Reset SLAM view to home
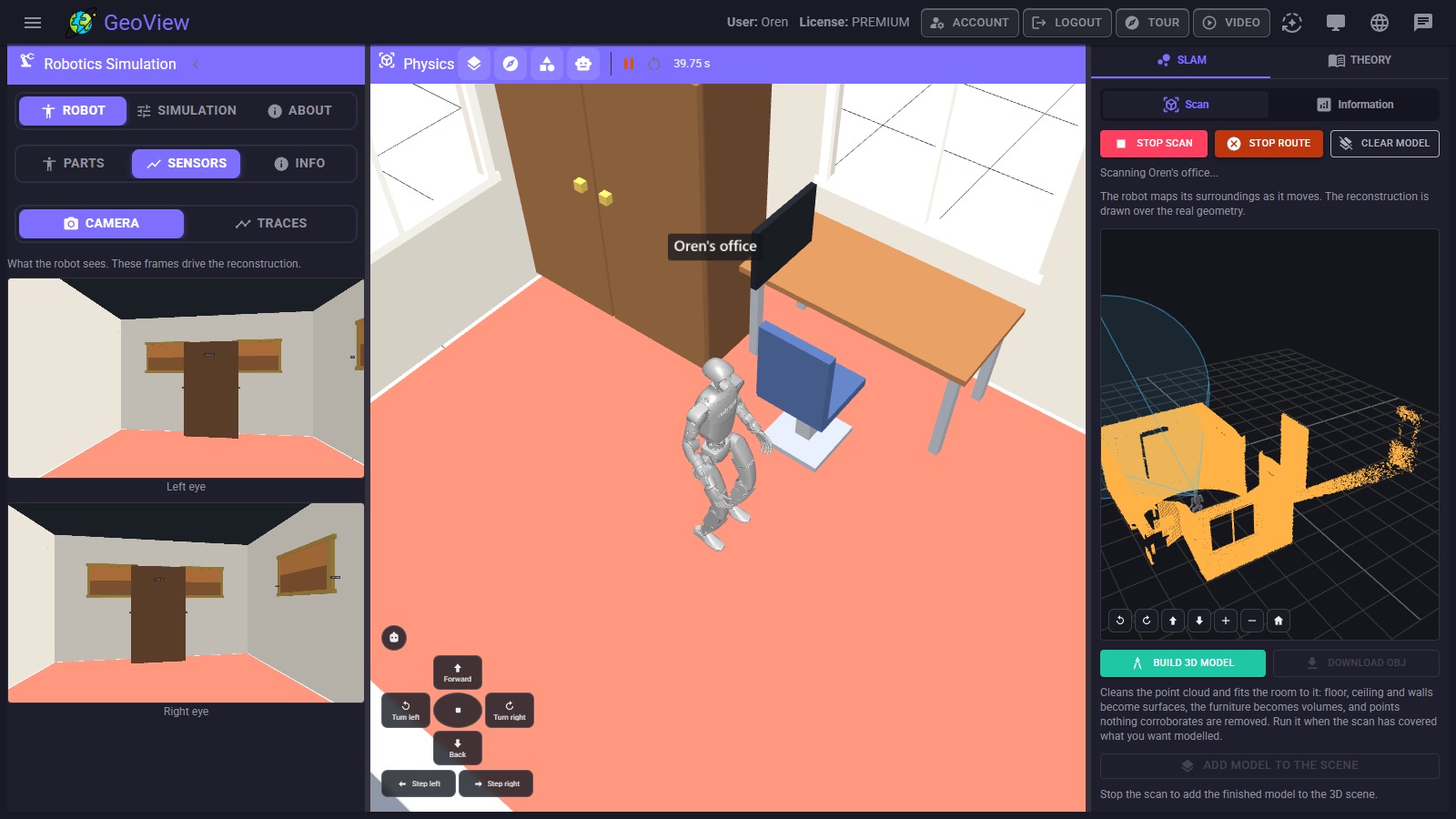 click(1279, 621)
